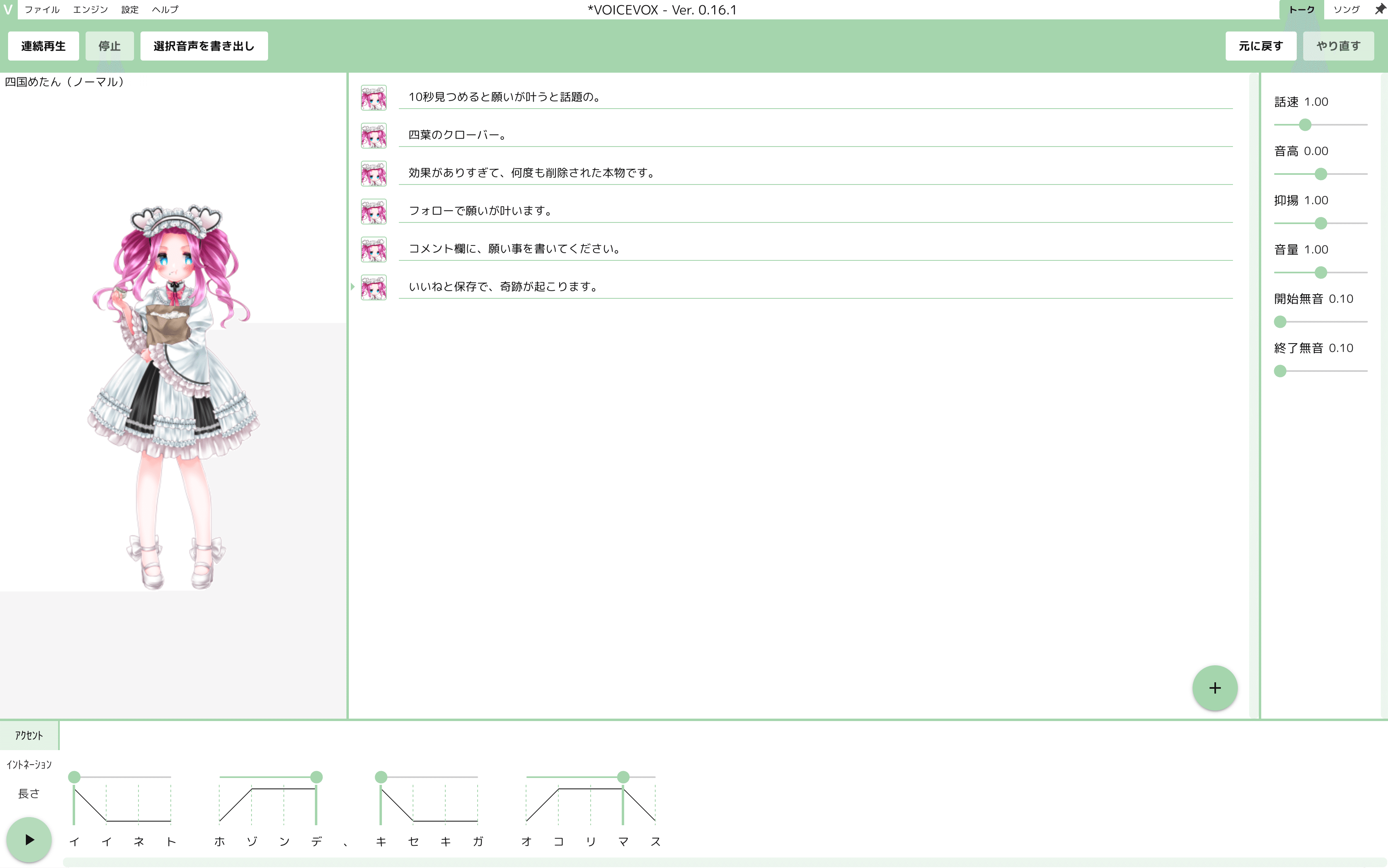Viewport: 1388px width, 868px height.
Task: Change character icon for いいねと保存で row
Action: [x=374, y=287]
